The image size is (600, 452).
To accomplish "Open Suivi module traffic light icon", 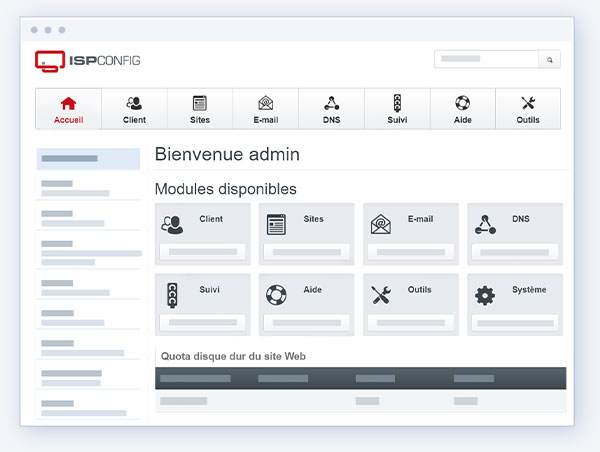I will coord(172,295).
